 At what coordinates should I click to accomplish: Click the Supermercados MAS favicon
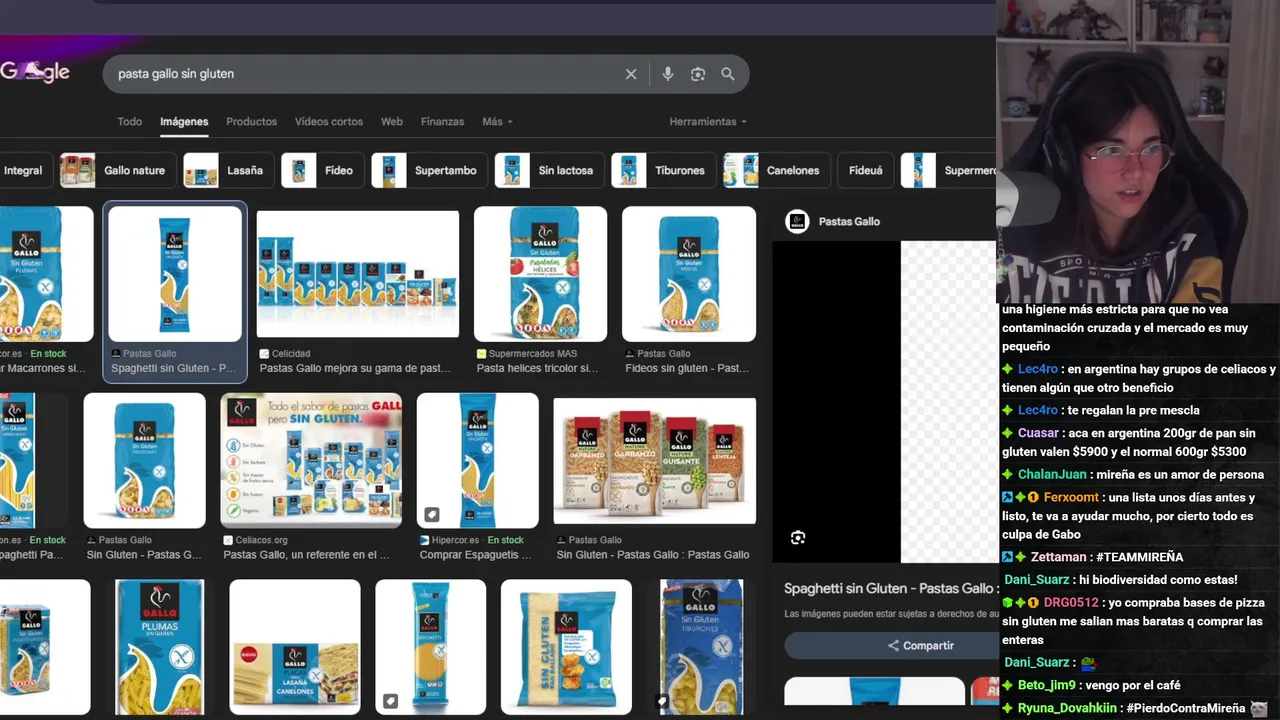pyautogui.click(x=481, y=354)
